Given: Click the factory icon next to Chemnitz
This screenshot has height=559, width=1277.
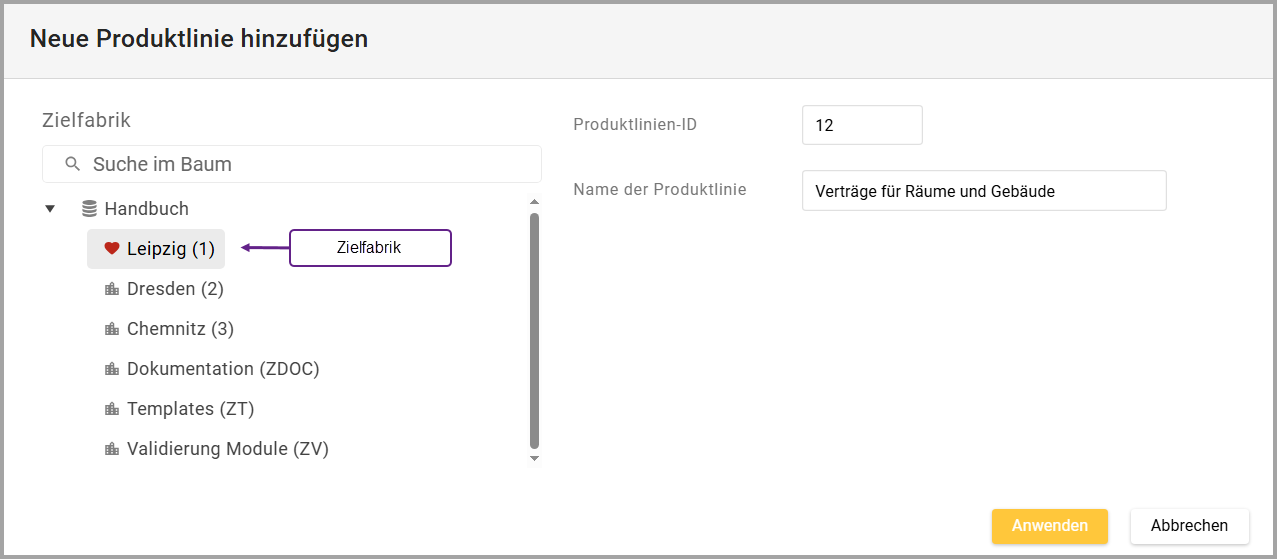Looking at the screenshot, I should [x=111, y=329].
